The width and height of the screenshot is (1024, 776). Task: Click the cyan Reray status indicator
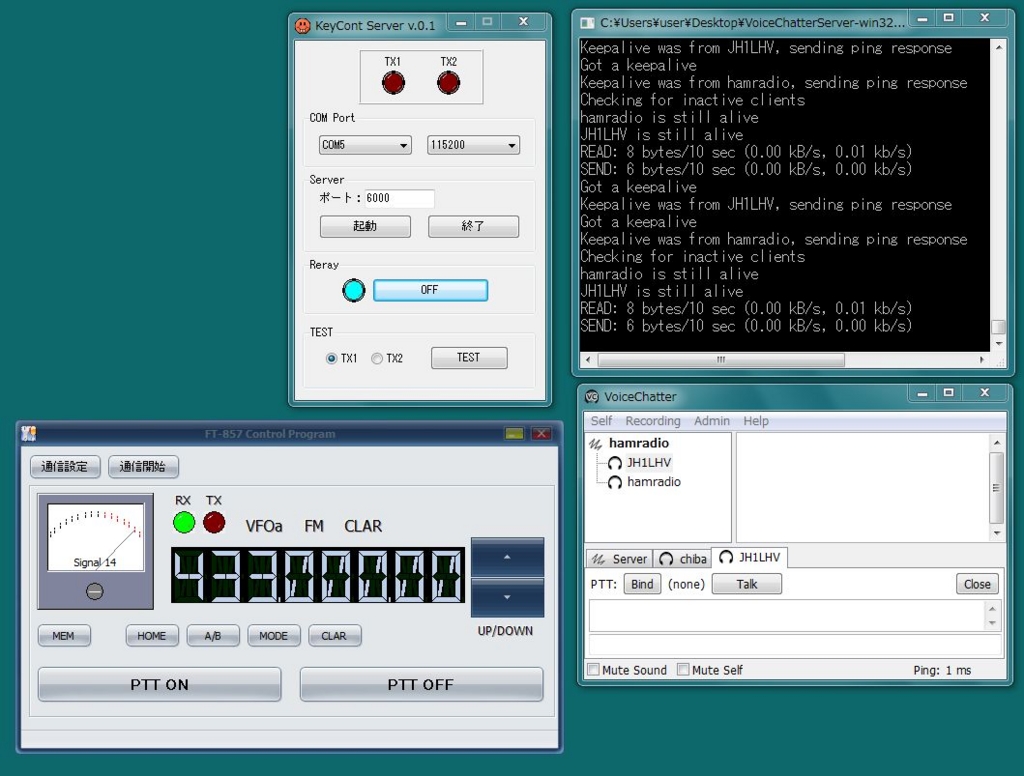click(x=354, y=290)
